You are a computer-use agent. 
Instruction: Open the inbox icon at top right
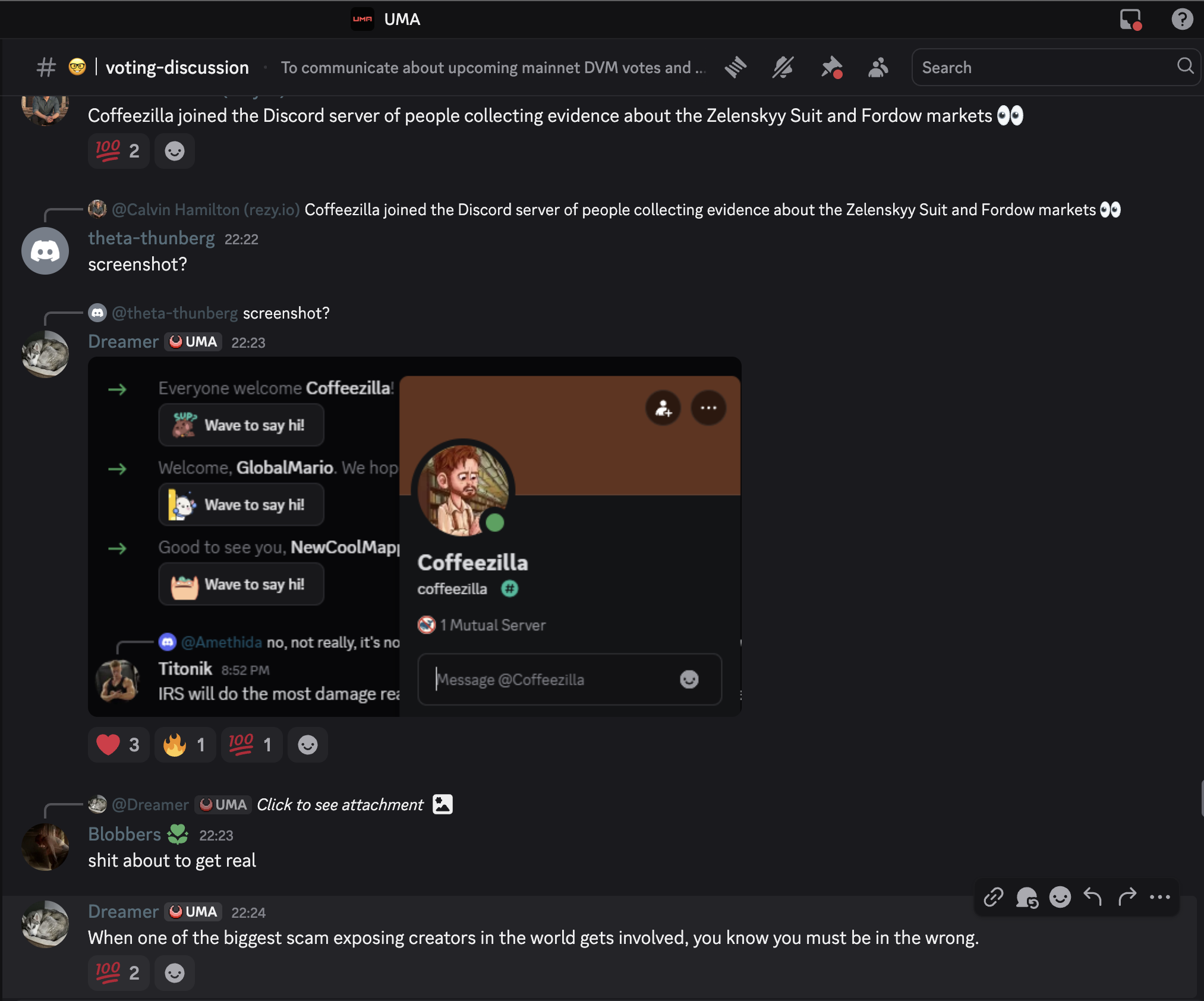tap(1130, 19)
